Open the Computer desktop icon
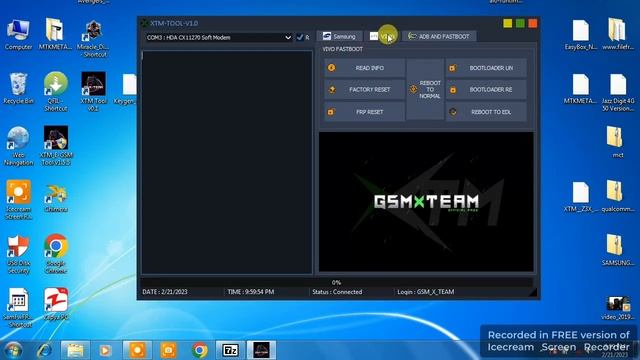This screenshot has width=640, height=360. [x=18, y=35]
